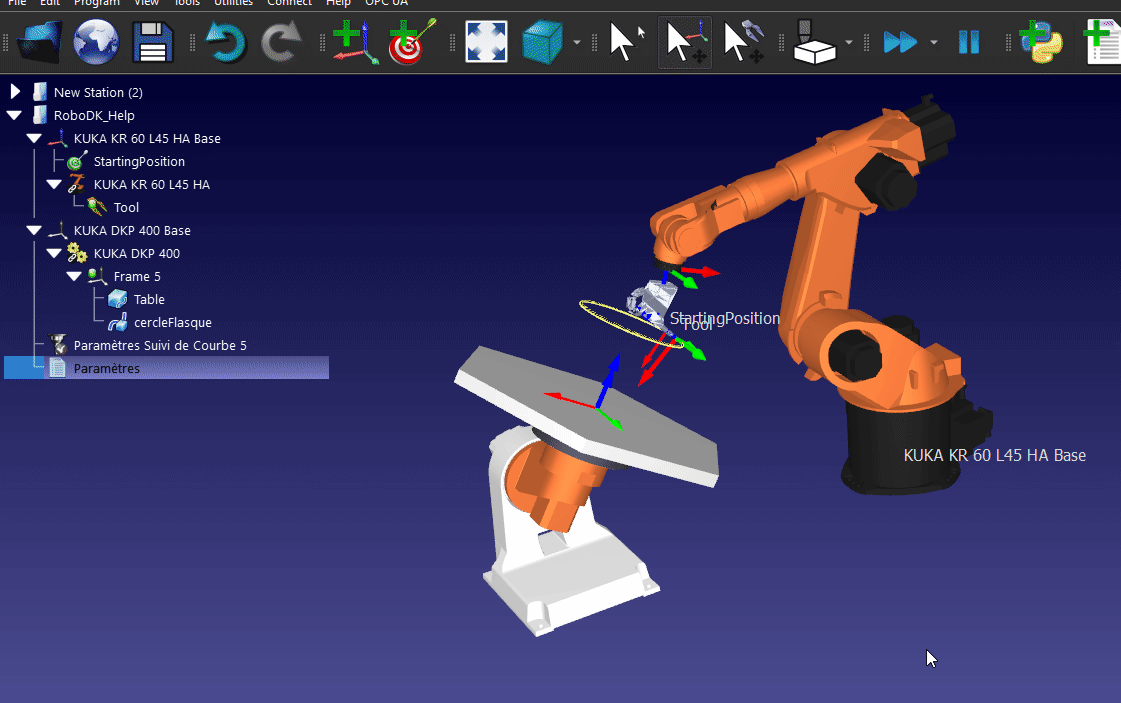
Task: Toggle the Move reference frame cursor tool
Action: point(685,42)
